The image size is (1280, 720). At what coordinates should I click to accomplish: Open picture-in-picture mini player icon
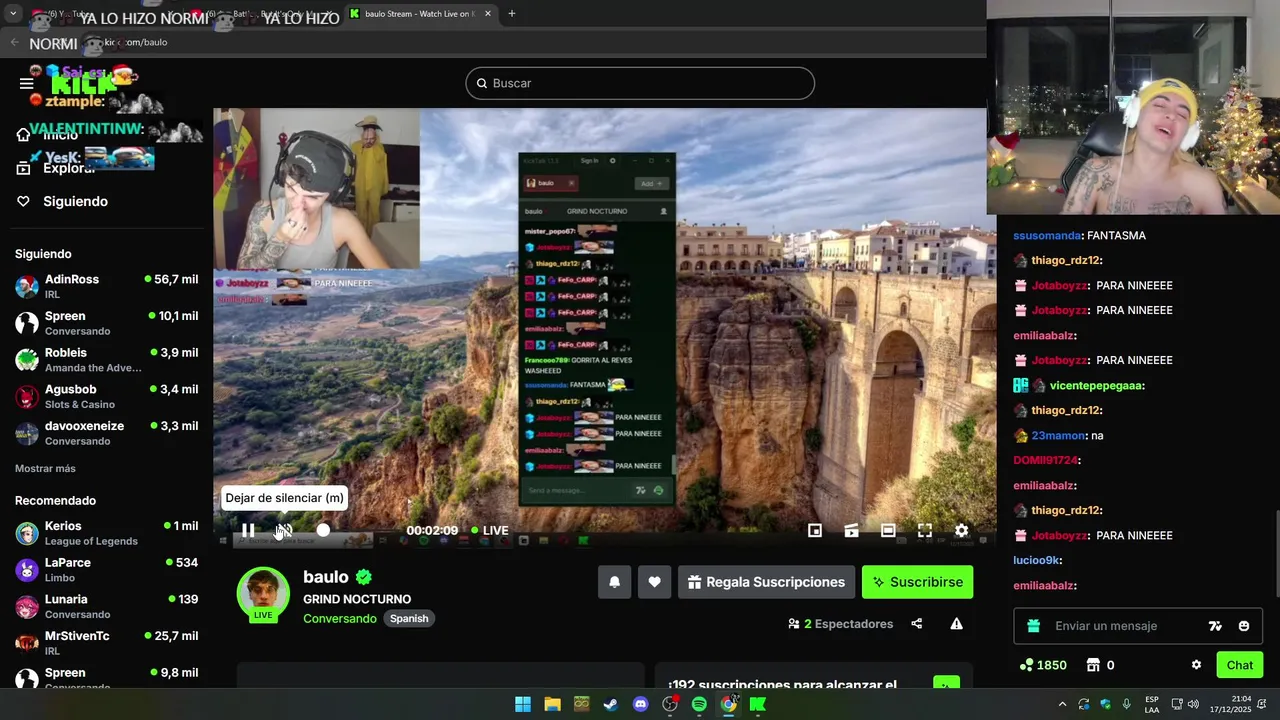(815, 531)
